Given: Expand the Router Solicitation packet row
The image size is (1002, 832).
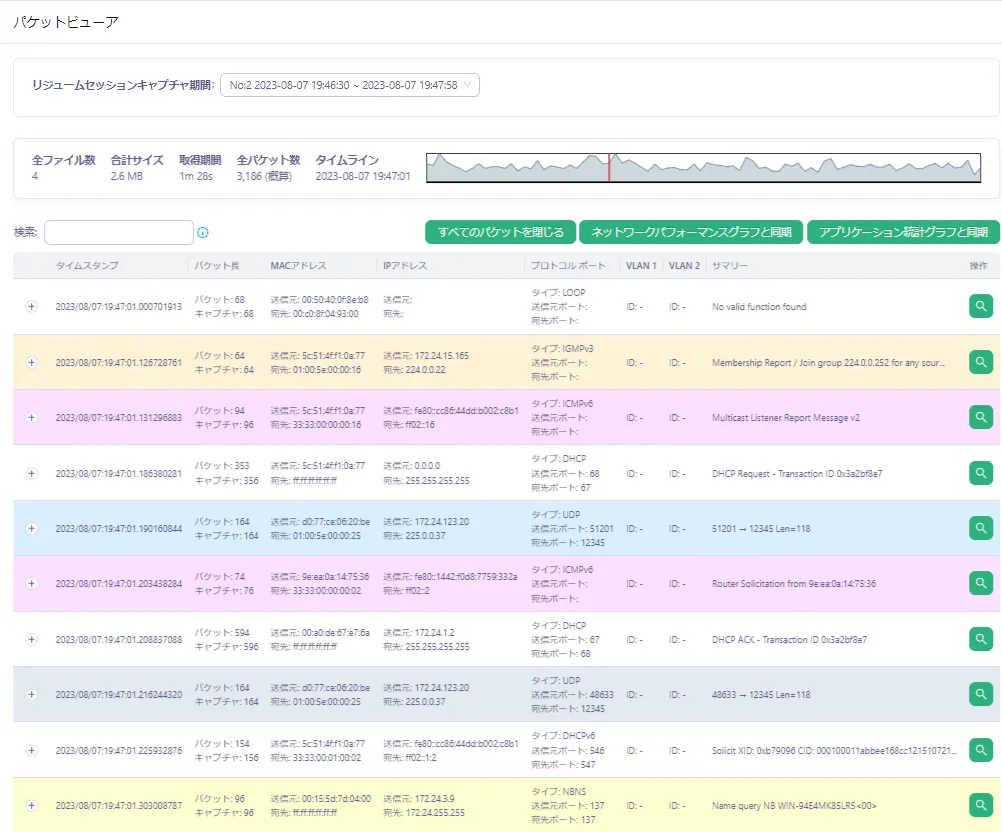Looking at the screenshot, I should coord(31,583).
